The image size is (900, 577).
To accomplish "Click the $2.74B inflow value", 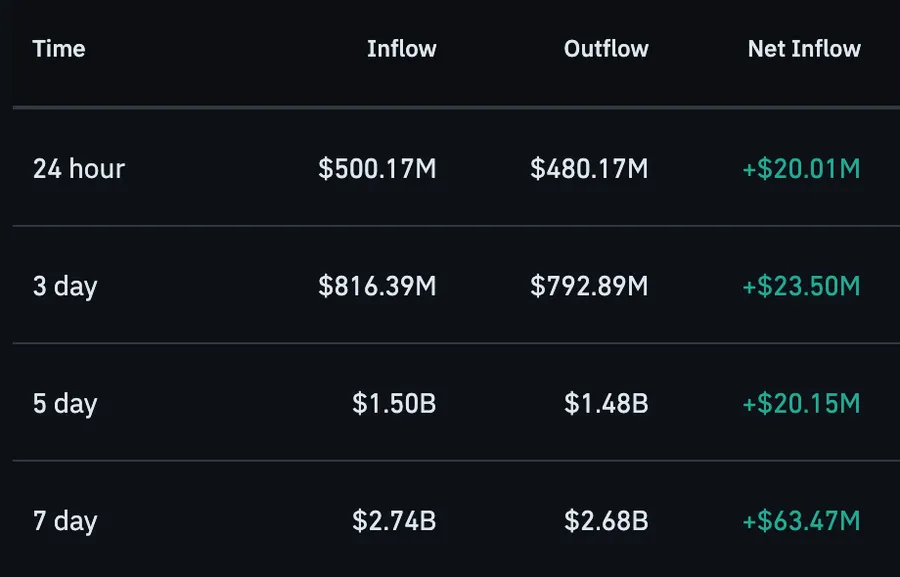I will coord(394,521).
